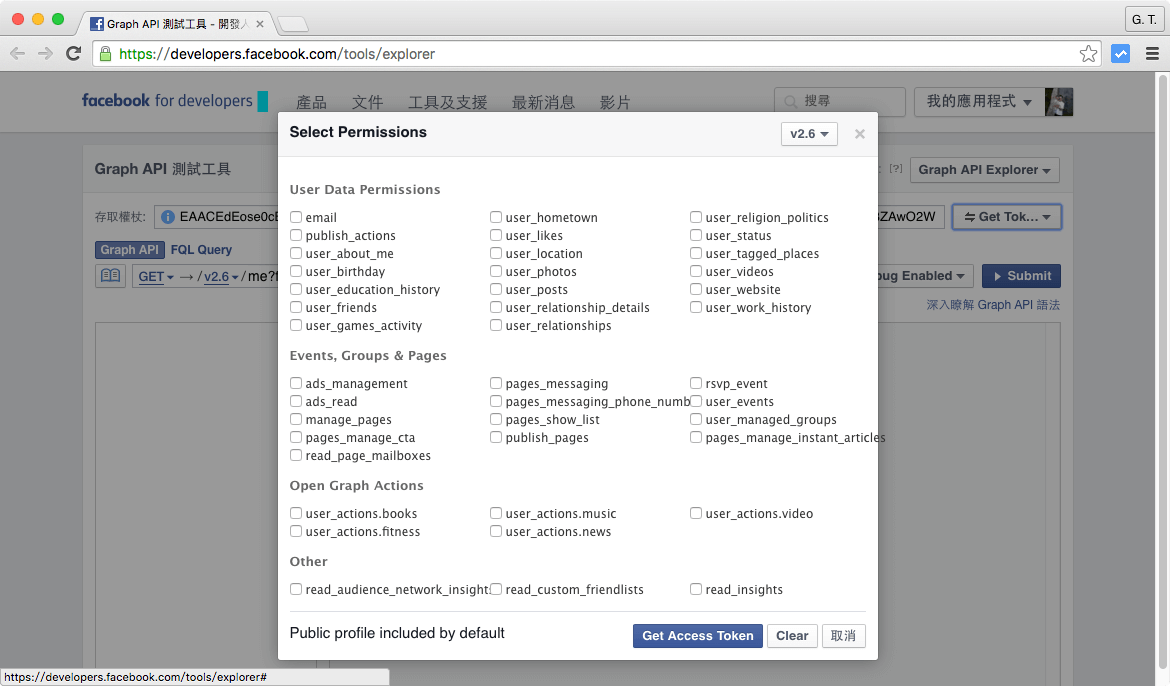Close the Select Permissions dialog with X

pos(859,134)
